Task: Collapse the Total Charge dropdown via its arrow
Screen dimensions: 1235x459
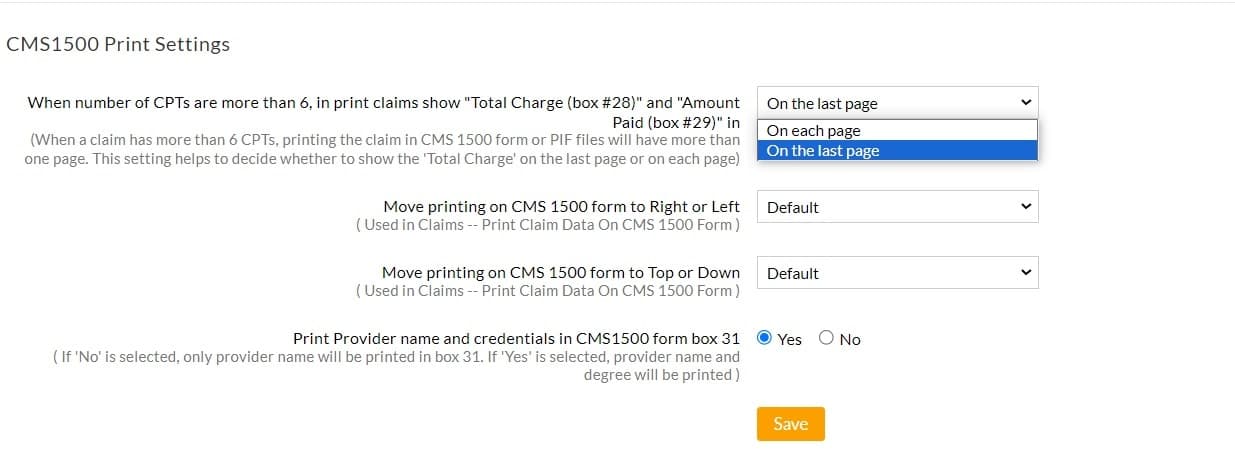Action: tap(1024, 102)
